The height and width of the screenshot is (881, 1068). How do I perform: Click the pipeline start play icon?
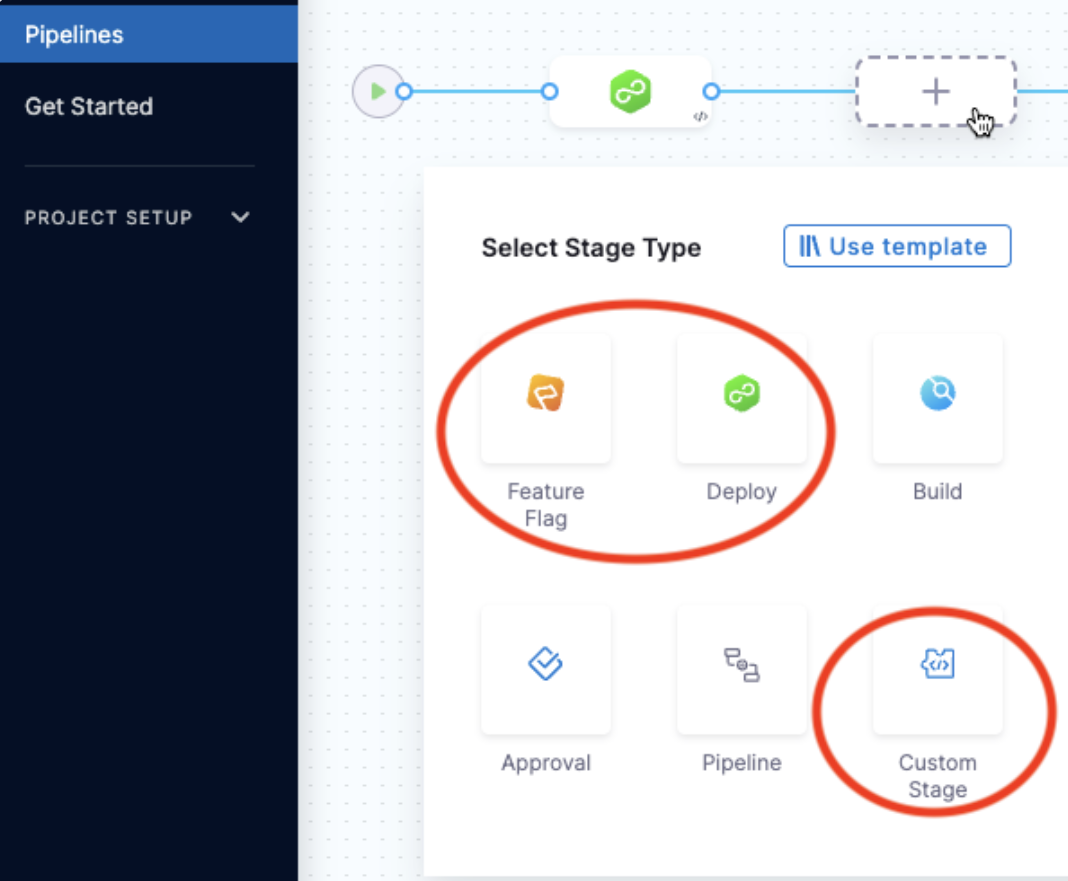coord(379,91)
